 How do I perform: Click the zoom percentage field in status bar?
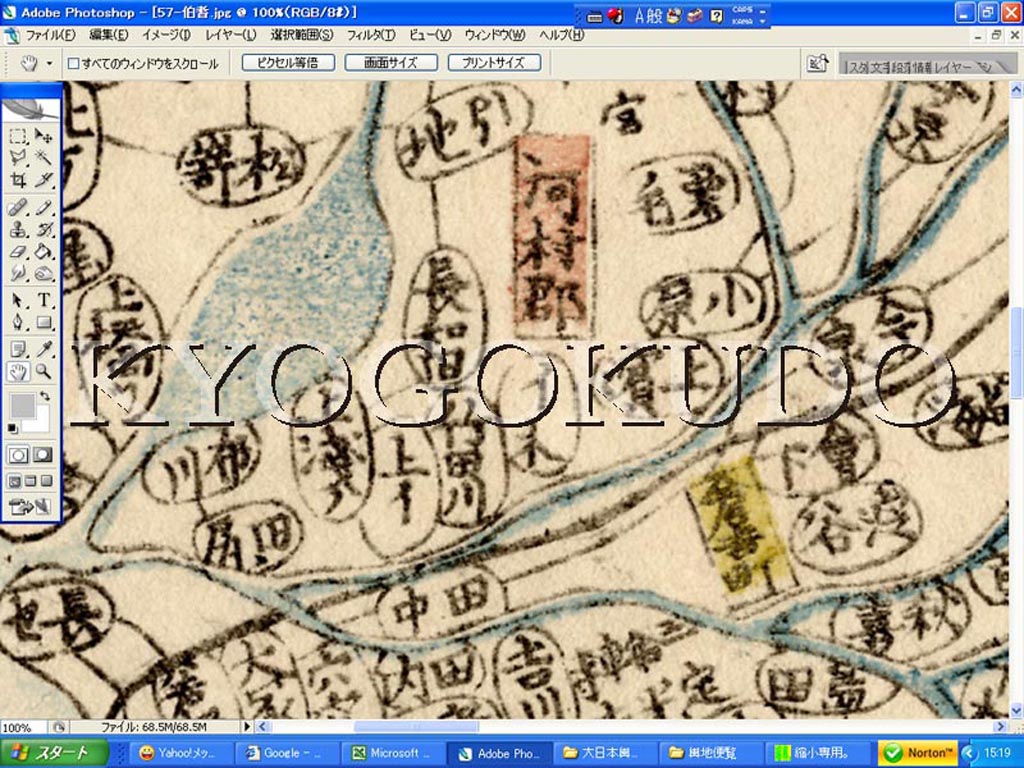pyautogui.click(x=23, y=727)
